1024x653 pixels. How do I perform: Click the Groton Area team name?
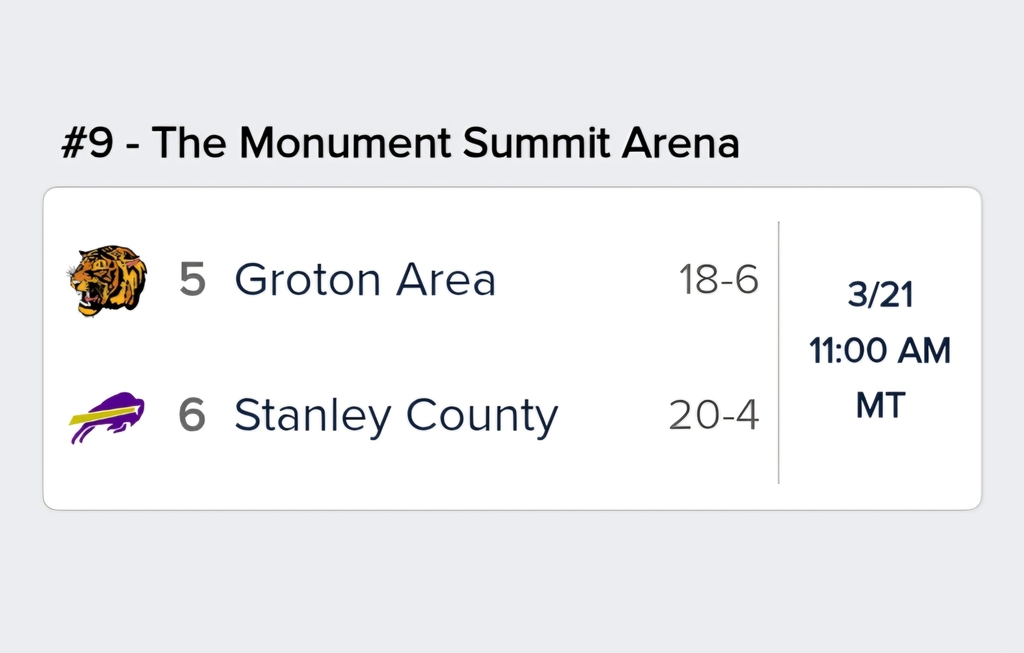[x=365, y=280]
